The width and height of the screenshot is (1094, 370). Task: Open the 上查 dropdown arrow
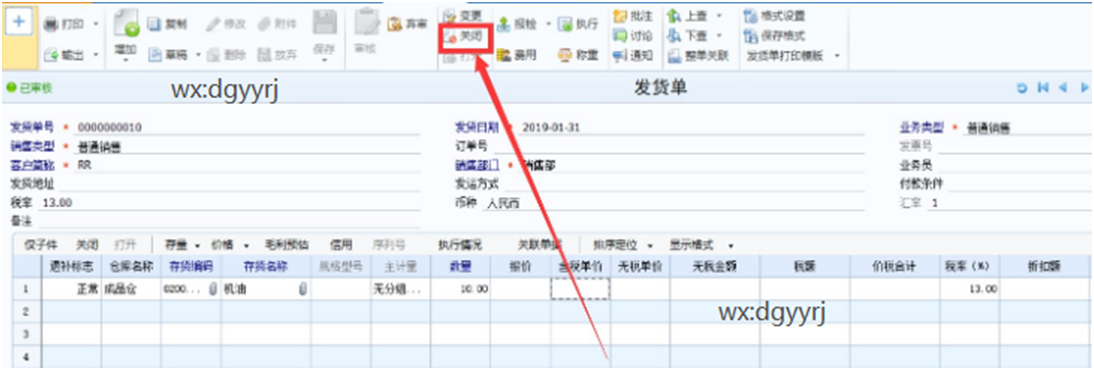pos(719,15)
